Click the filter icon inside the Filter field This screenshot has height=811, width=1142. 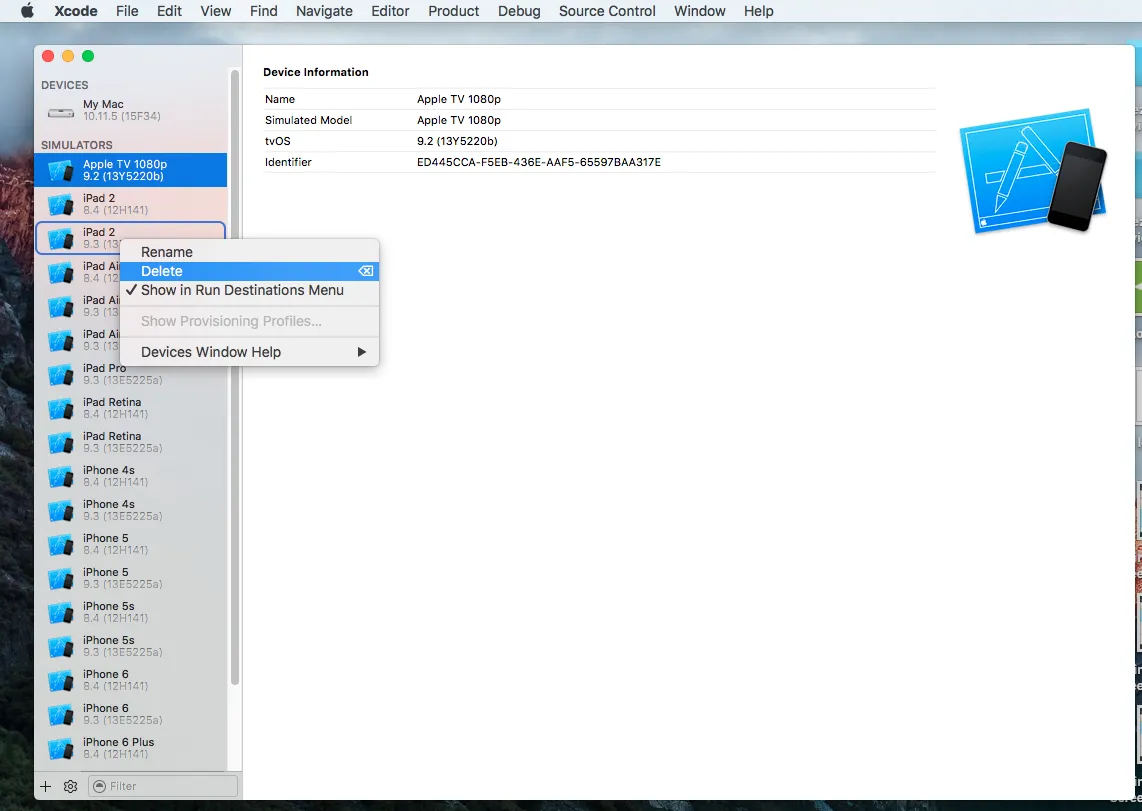(x=101, y=786)
